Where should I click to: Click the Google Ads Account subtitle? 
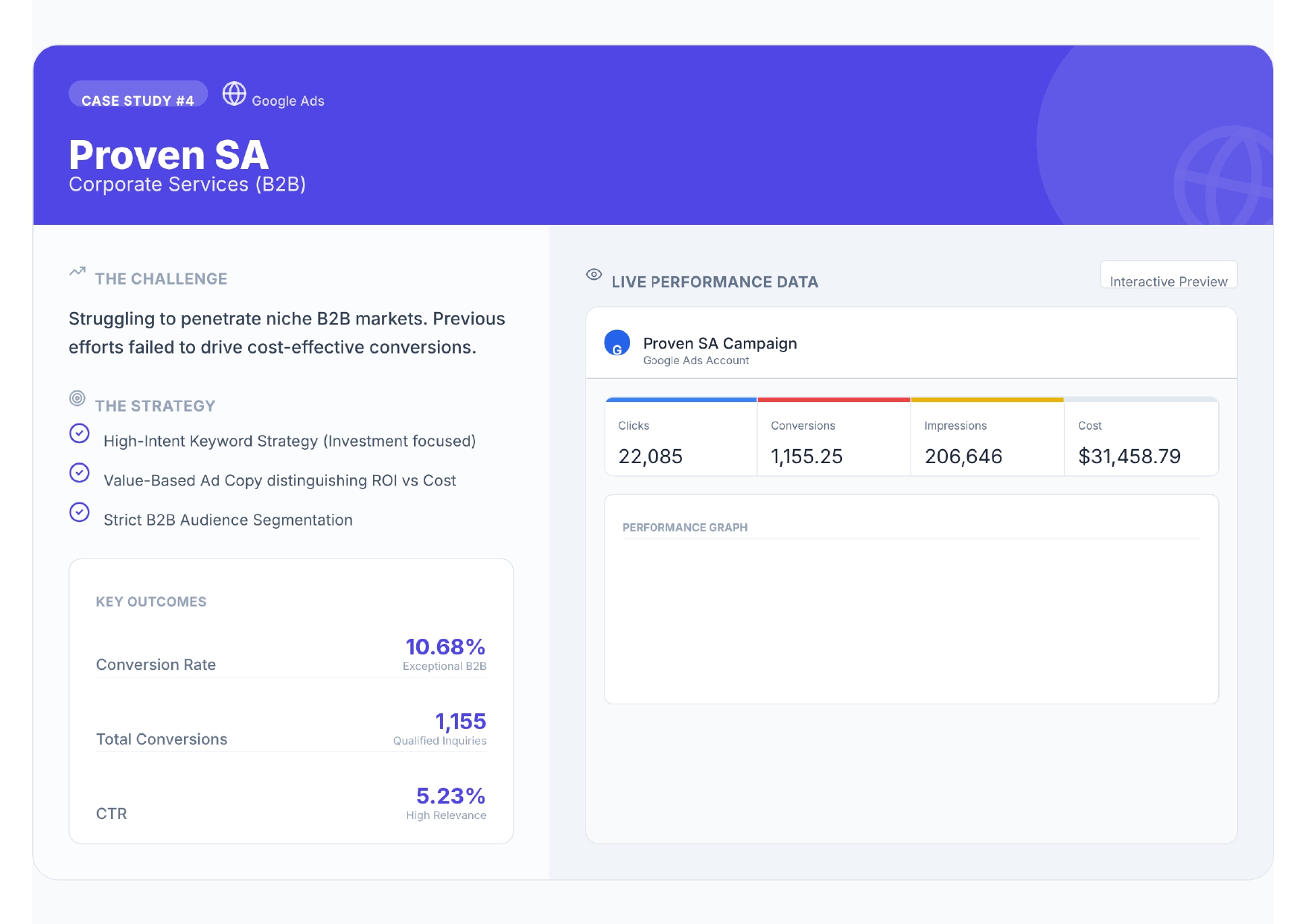(x=696, y=360)
